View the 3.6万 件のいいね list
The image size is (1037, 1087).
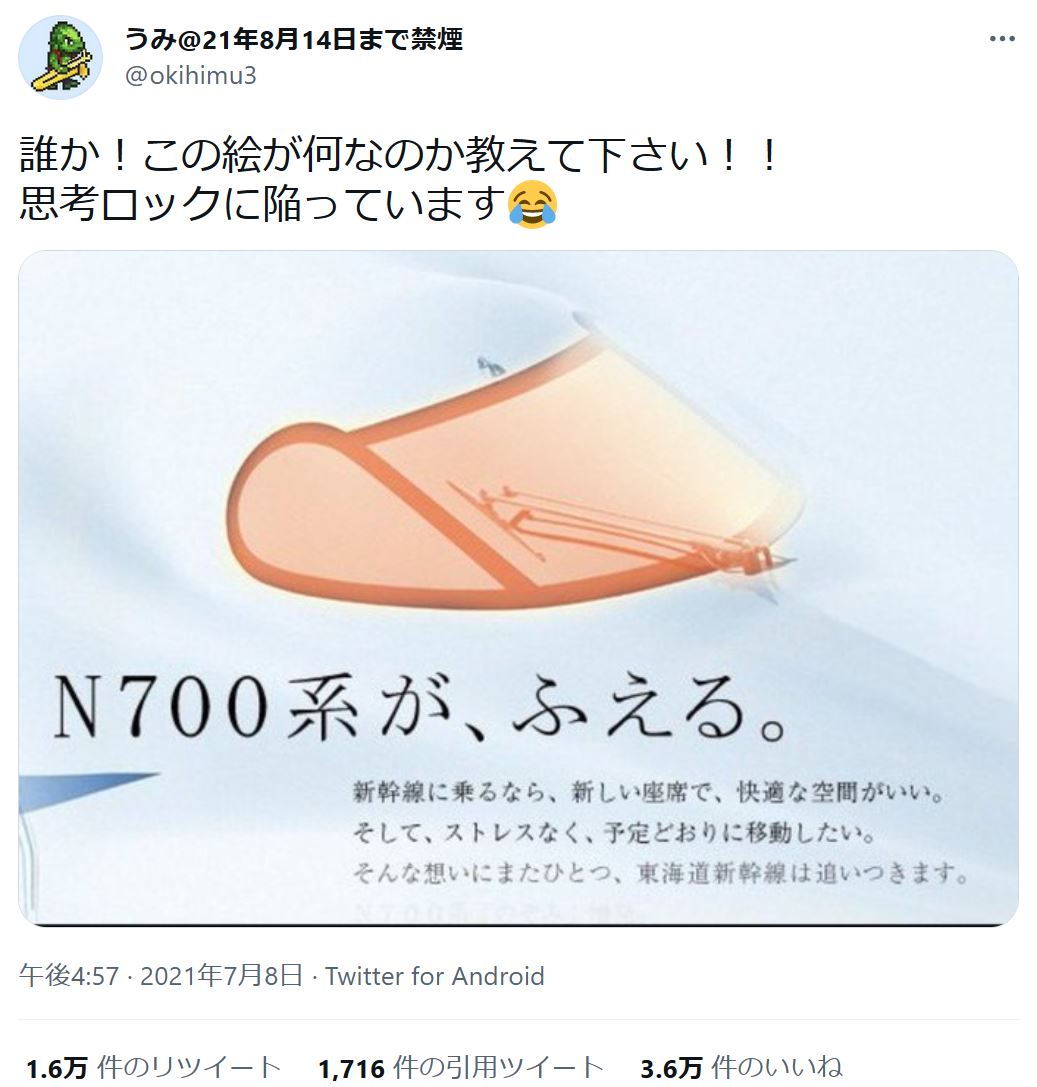pyautogui.click(x=741, y=1067)
